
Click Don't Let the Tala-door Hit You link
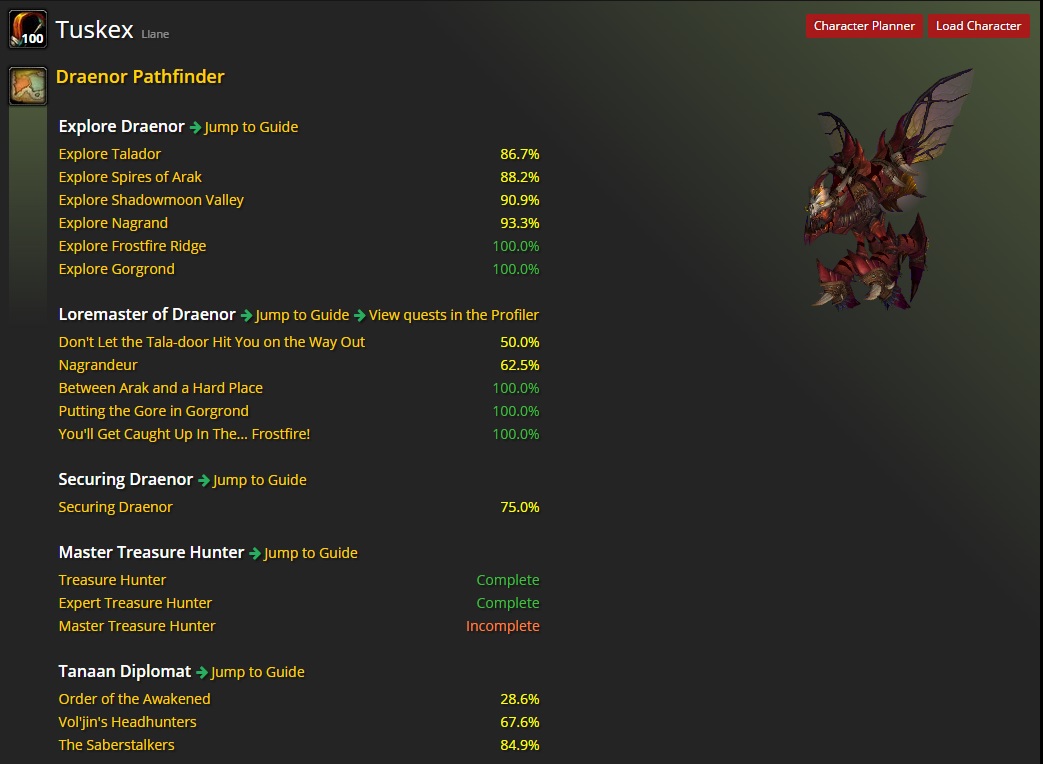click(212, 342)
